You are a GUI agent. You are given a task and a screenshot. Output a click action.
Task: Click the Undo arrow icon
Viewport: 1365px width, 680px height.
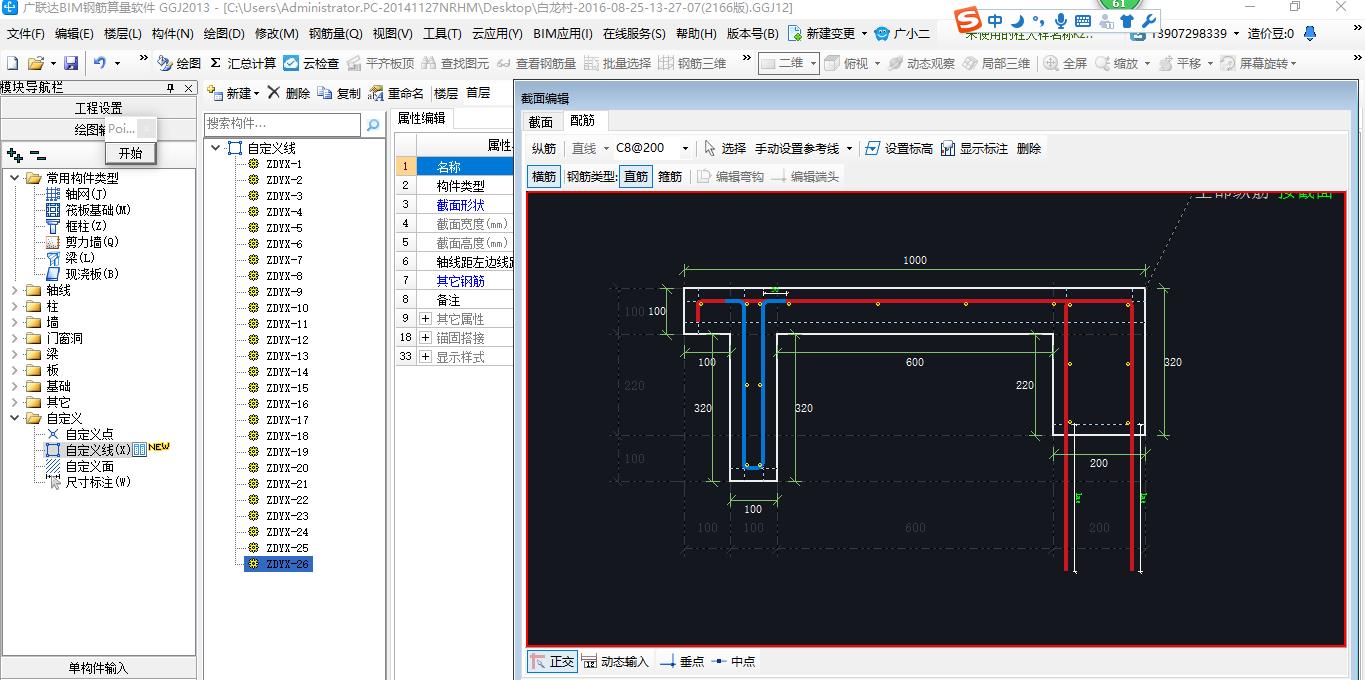(x=100, y=63)
